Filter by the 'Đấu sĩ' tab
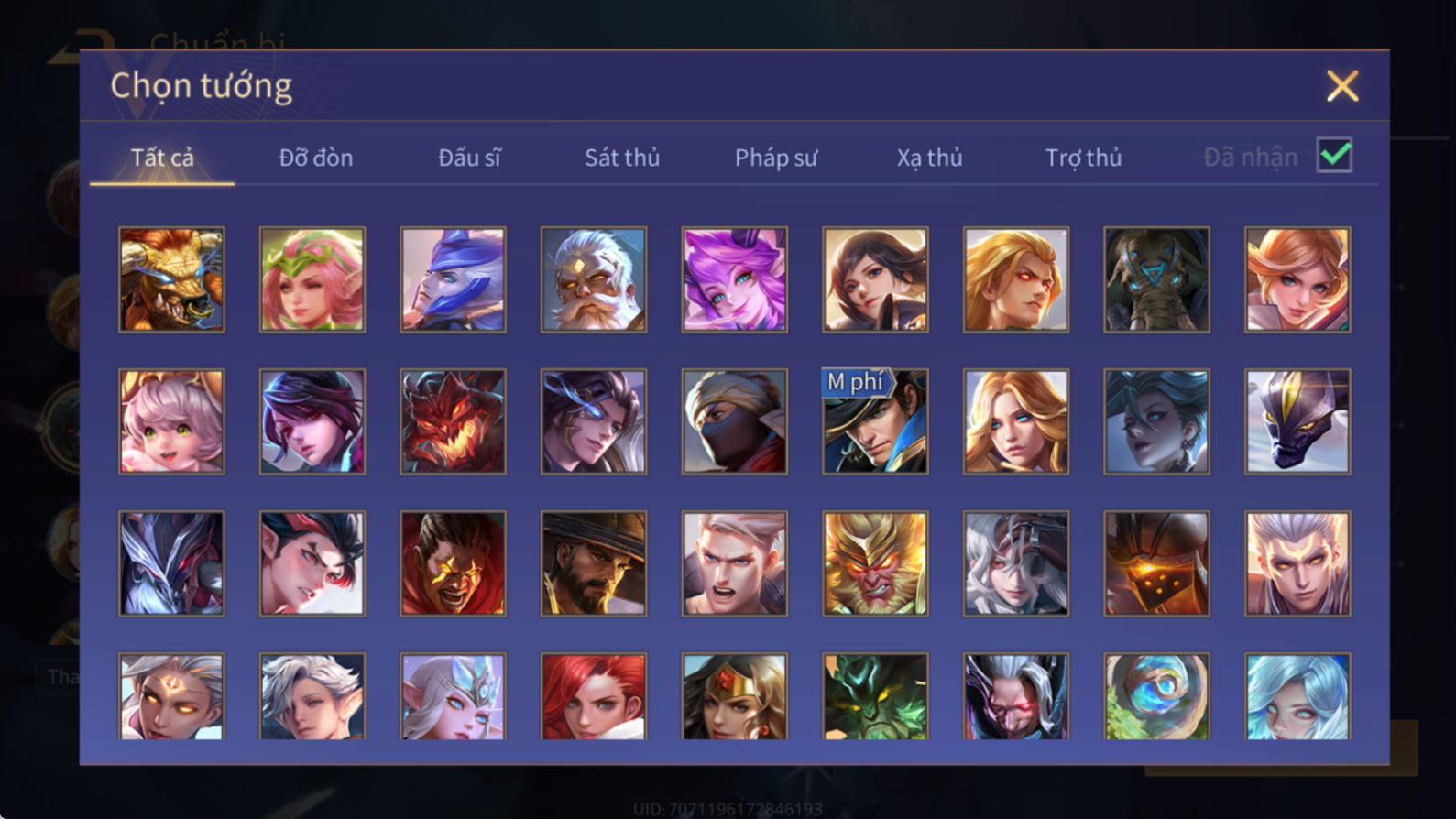This screenshot has height=819, width=1456. pyautogui.click(x=469, y=158)
